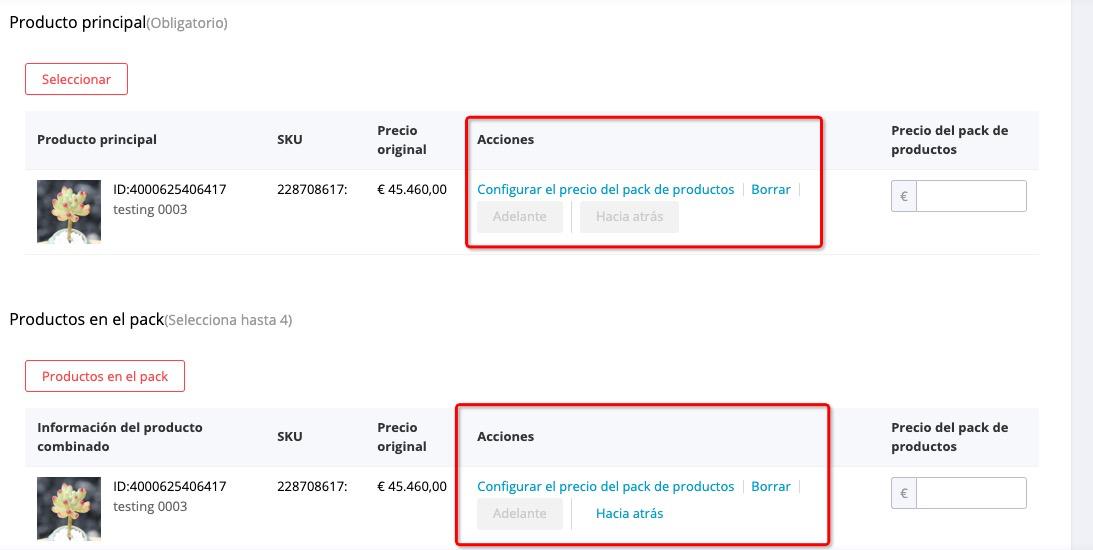Click the 'Precio original' header in the pack table
The image size is (1093, 550).
402,436
